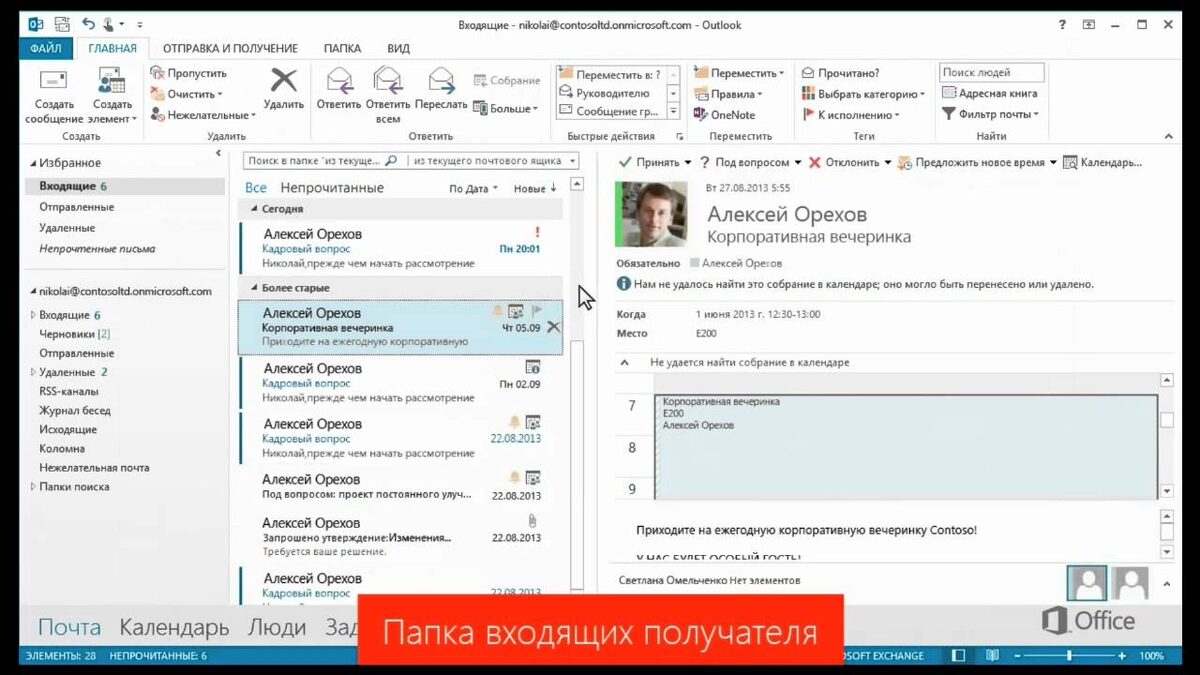This screenshot has height=675, width=1200.
Task: Click the undo arrow in quick access toolbar
Action: tap(90, 23)
